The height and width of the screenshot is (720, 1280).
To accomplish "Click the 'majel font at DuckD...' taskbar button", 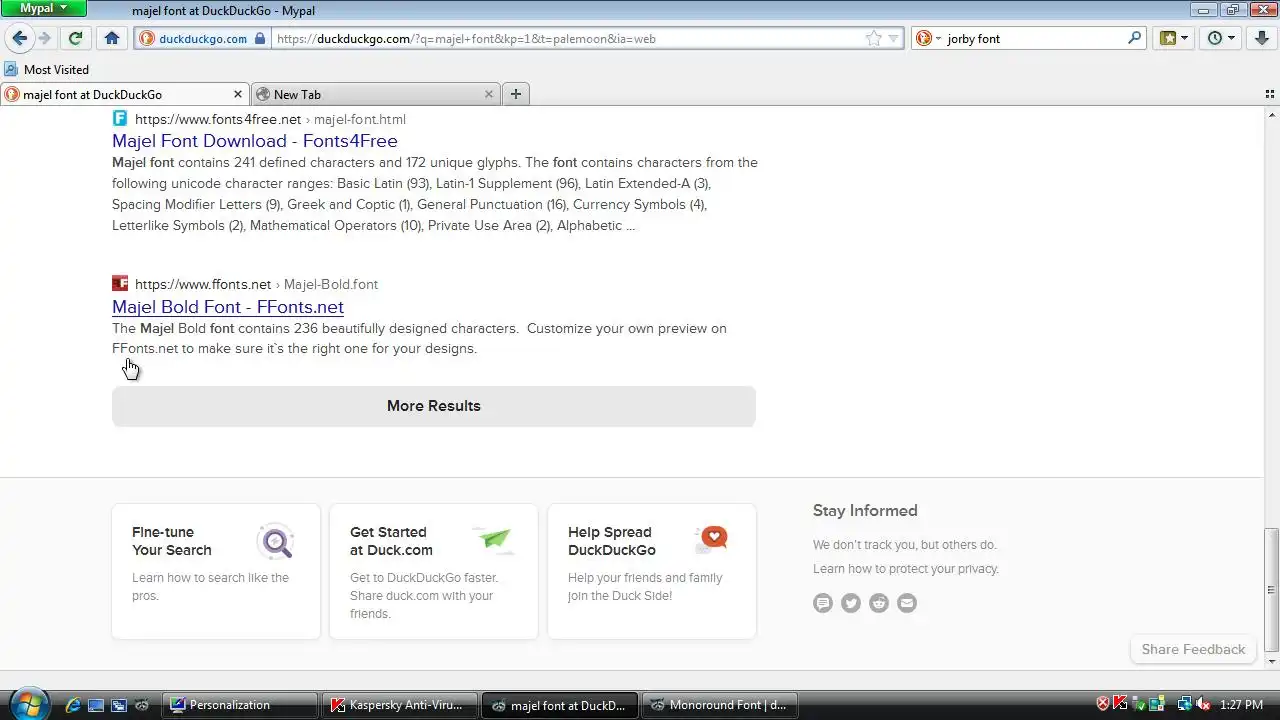I will tap(560, 705).
